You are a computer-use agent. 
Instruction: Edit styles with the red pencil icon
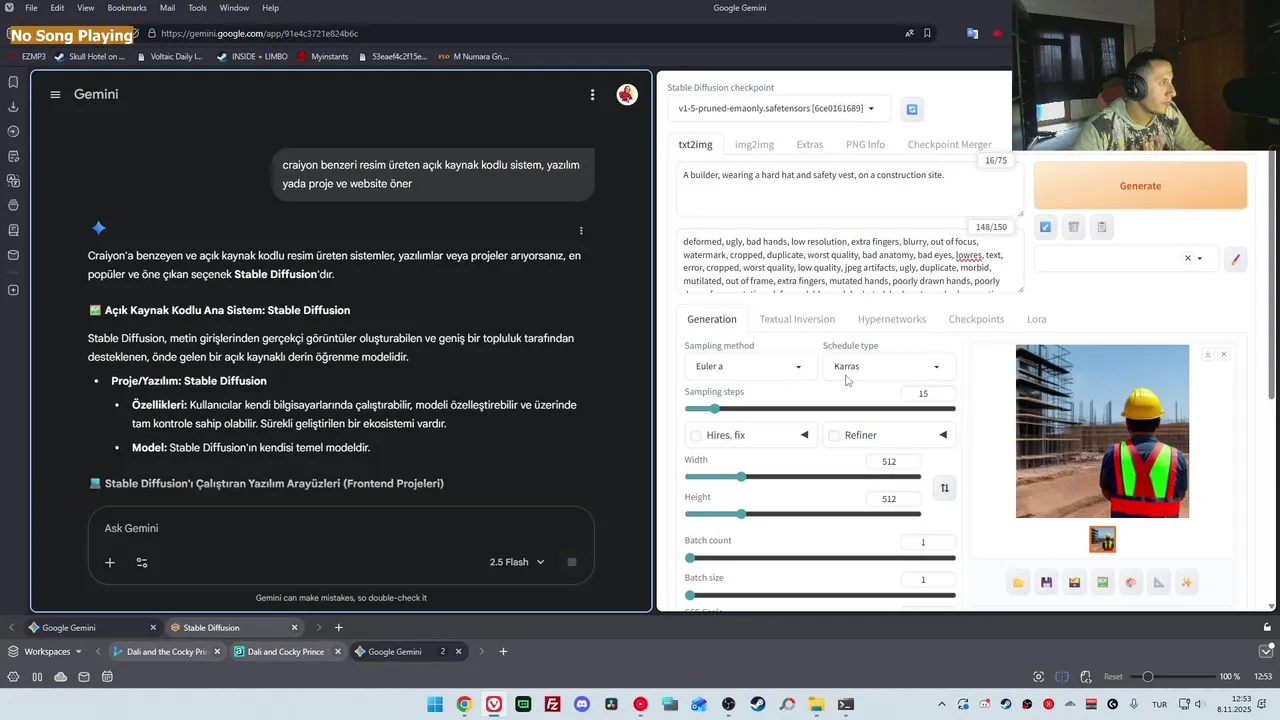(1235, 259)
